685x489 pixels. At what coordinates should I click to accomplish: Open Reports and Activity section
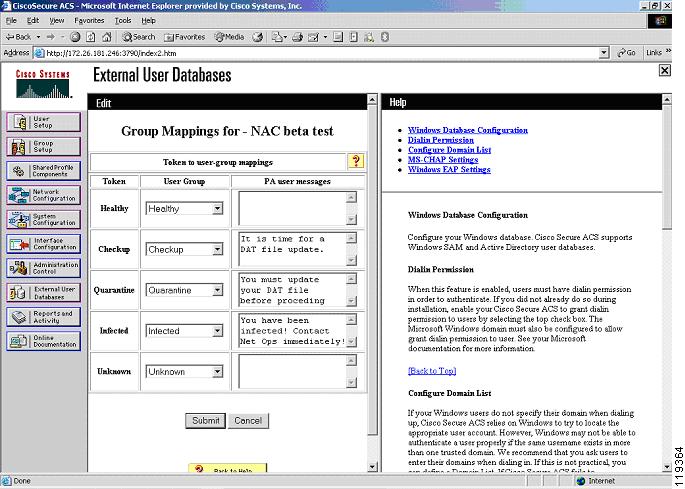point(44,317)
